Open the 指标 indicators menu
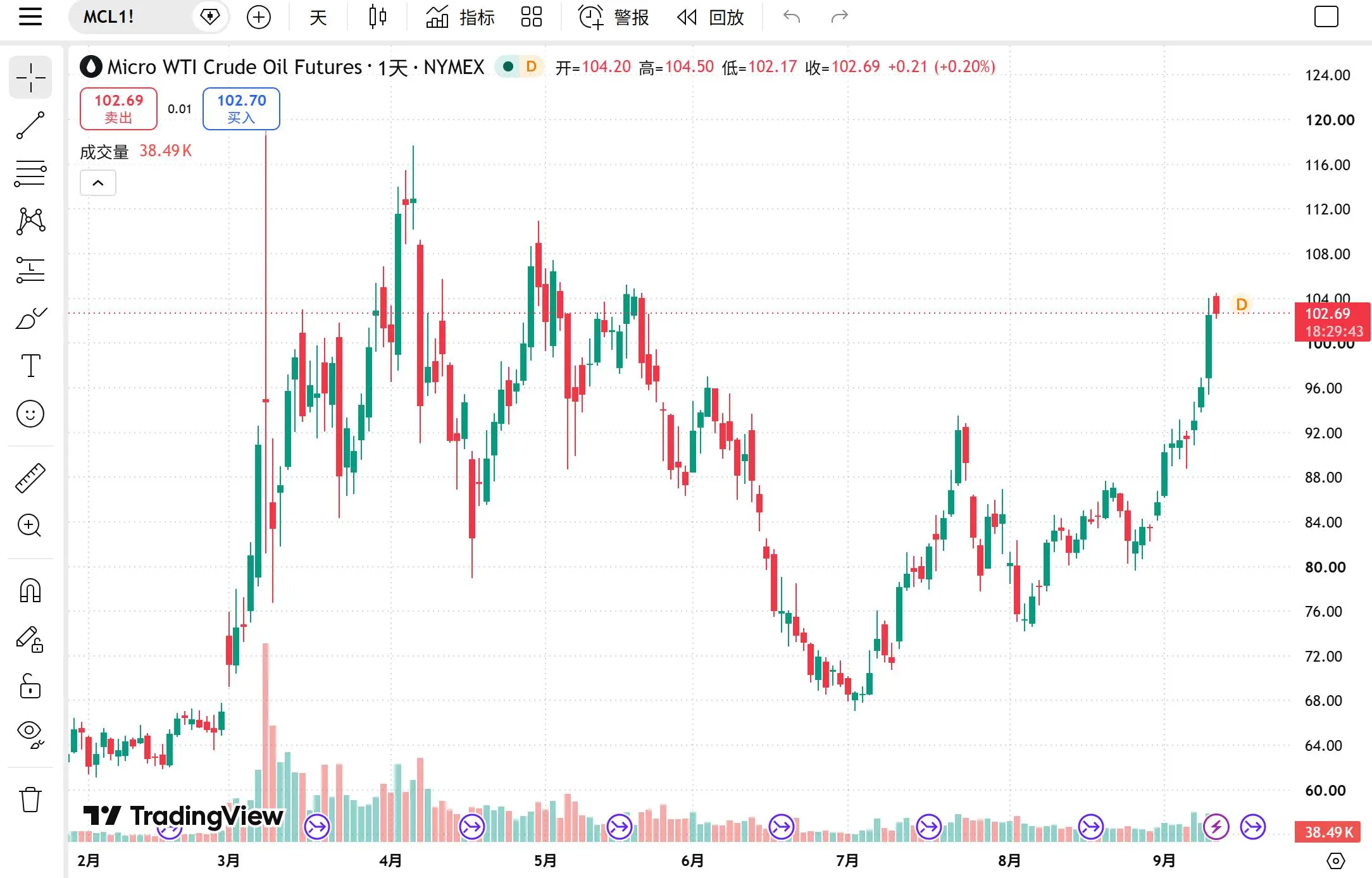Image resolution: width=1372 pixels, height=878 pixels. (460, 17)
